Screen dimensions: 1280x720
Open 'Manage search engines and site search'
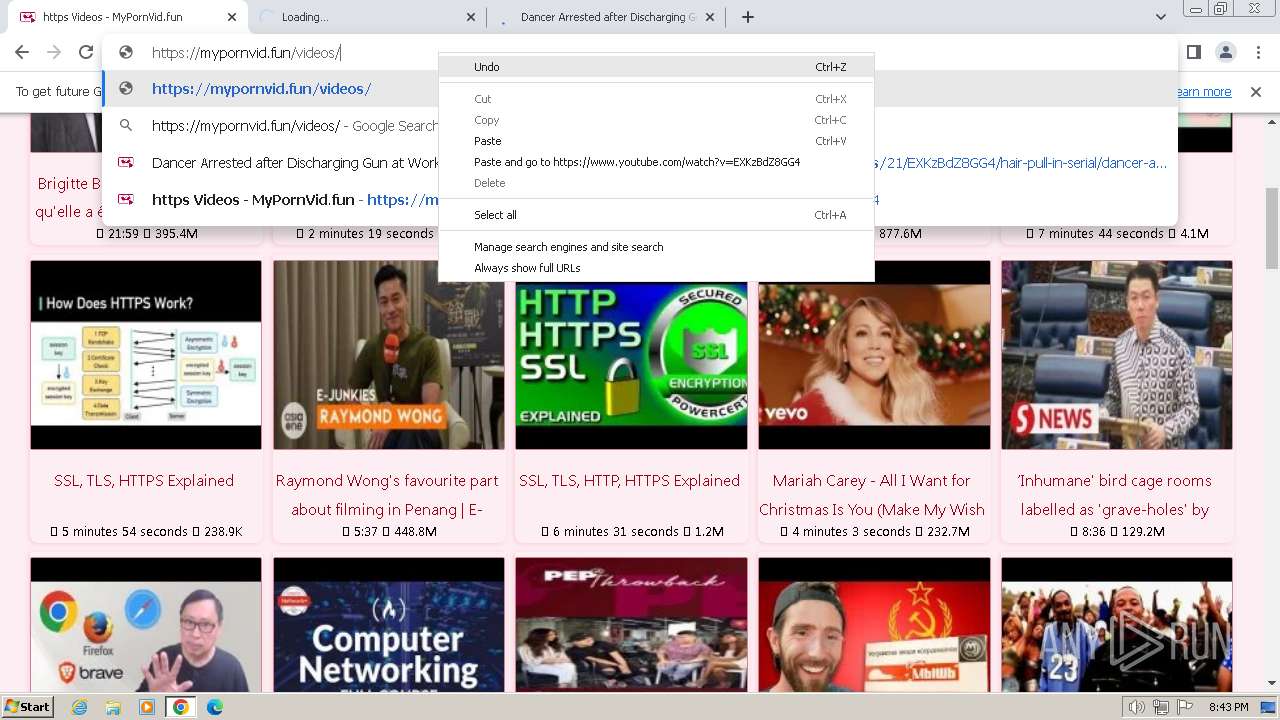coord(656,247)
